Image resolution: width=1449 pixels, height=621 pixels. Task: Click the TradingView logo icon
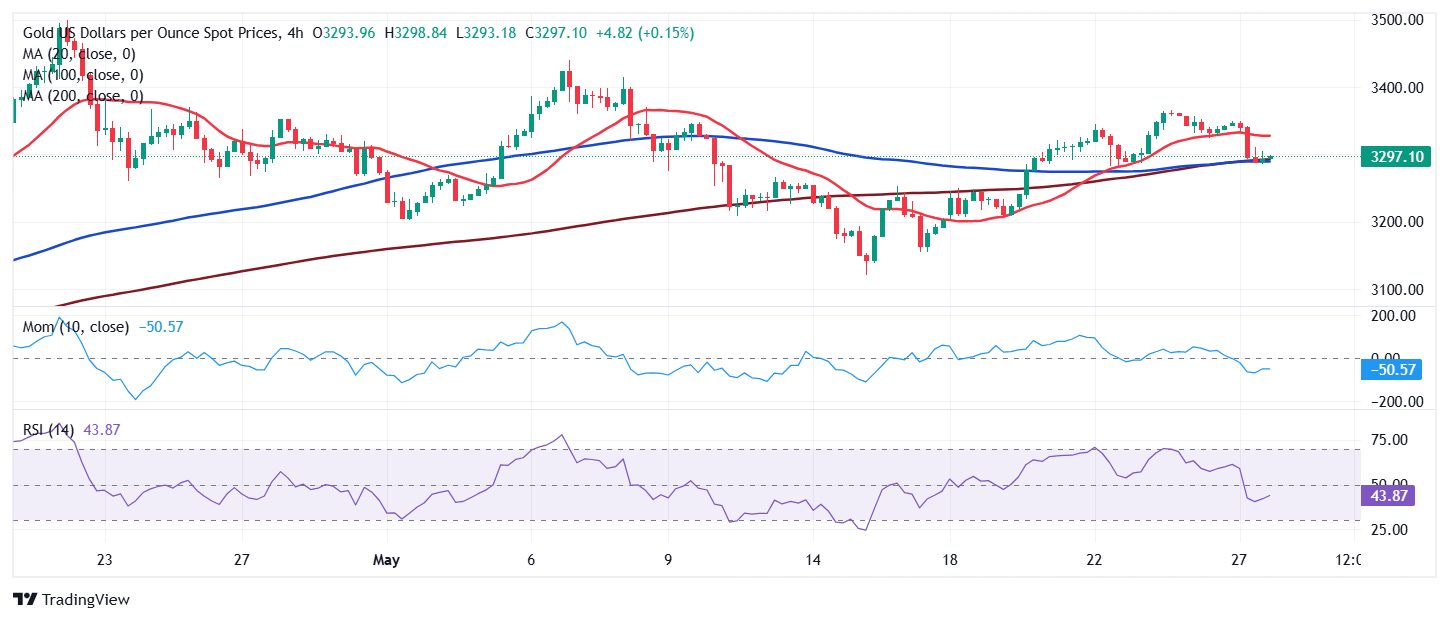(25, 600)
